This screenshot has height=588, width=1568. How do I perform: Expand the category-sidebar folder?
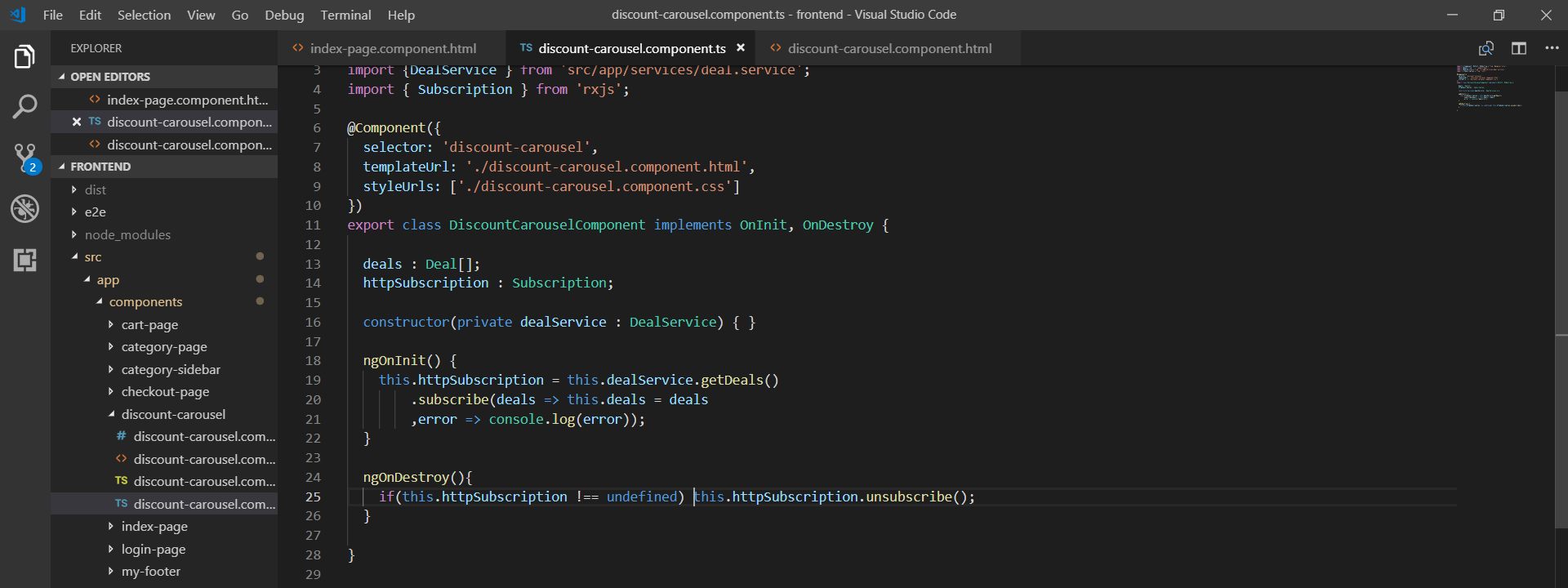164,369
